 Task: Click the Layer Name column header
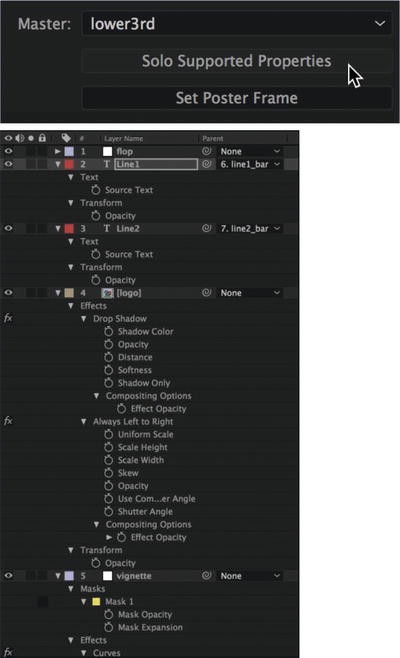tap(123, 138)
